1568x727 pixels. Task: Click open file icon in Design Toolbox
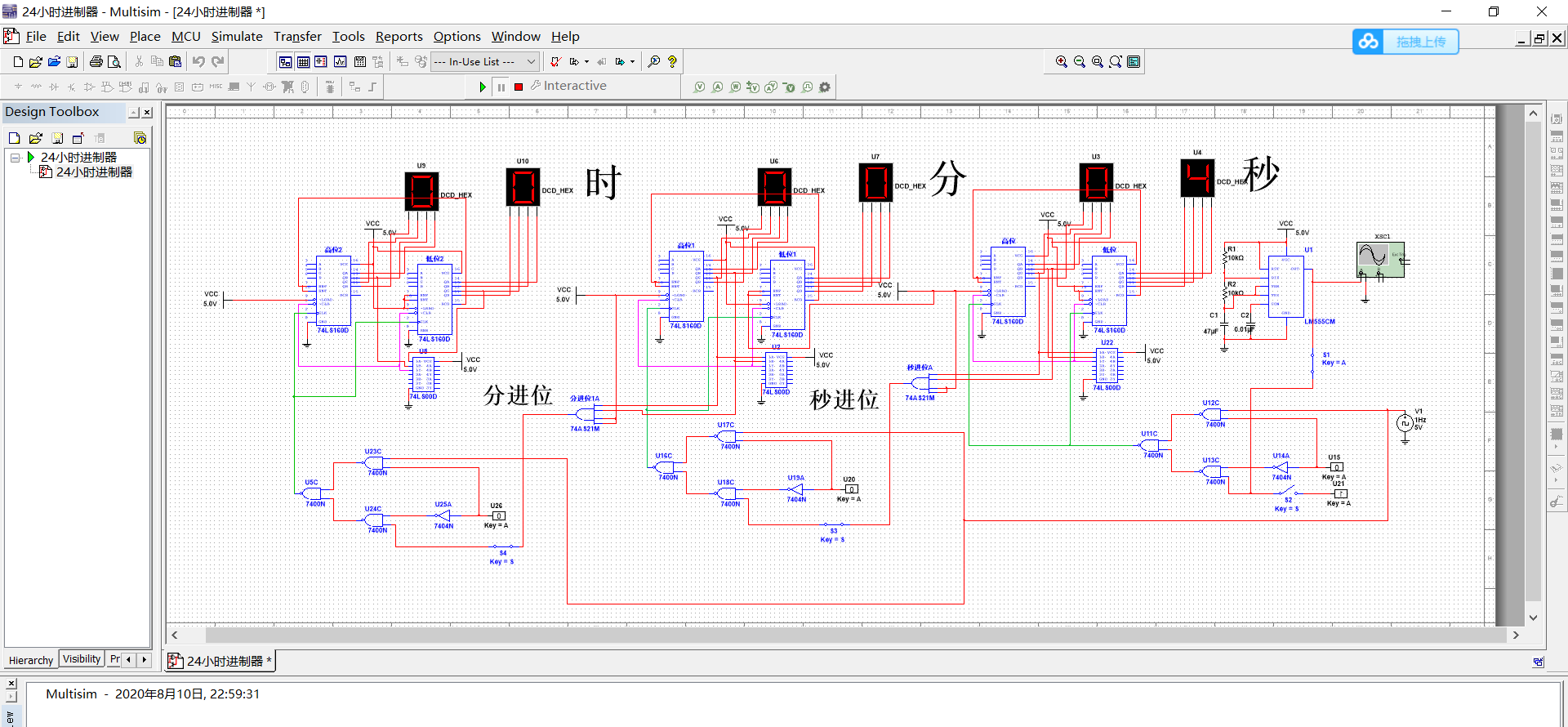point(35,138)
